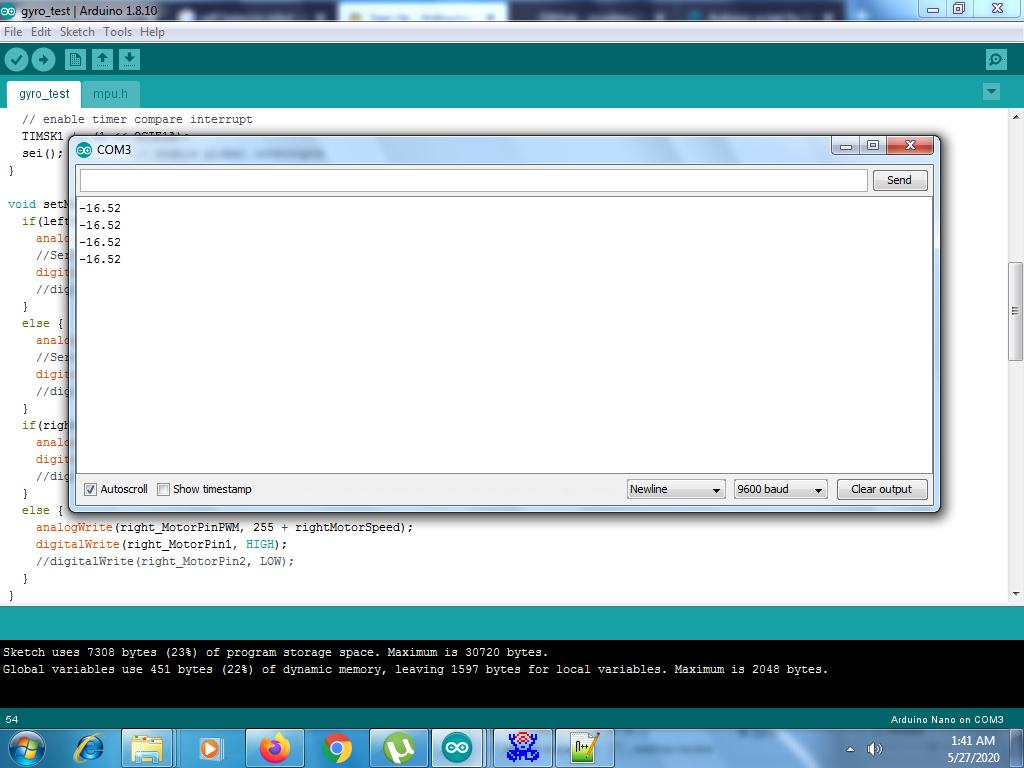Click the sei(); code line
Viewport: 1024px width, 768px height.
[42, 153]
